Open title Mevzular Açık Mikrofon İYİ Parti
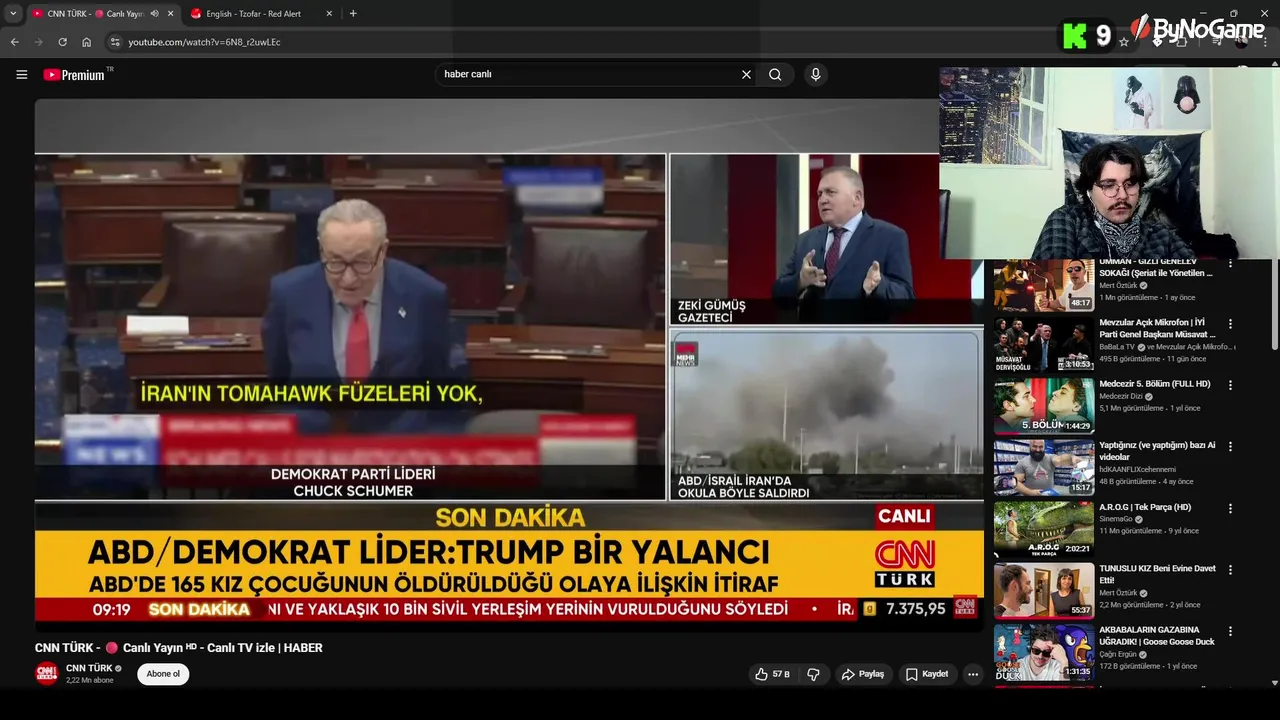This screenshot has height=720, width=1280. [1157, 328]
